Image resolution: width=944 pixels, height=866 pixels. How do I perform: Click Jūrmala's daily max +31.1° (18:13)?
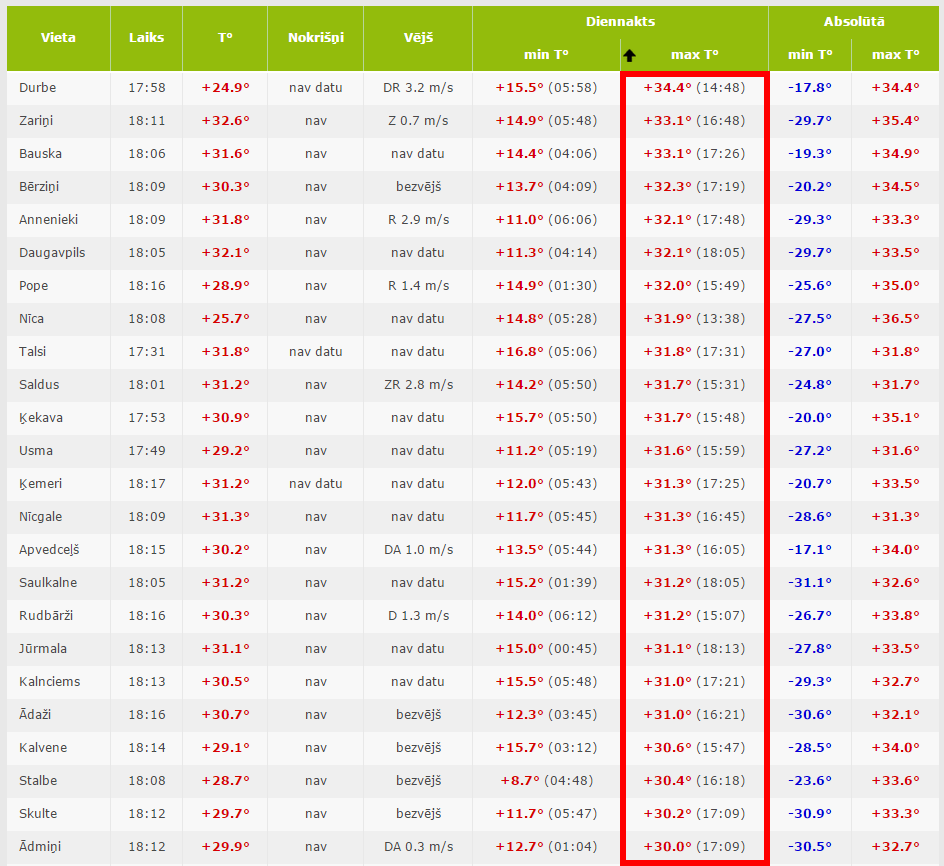694,649
